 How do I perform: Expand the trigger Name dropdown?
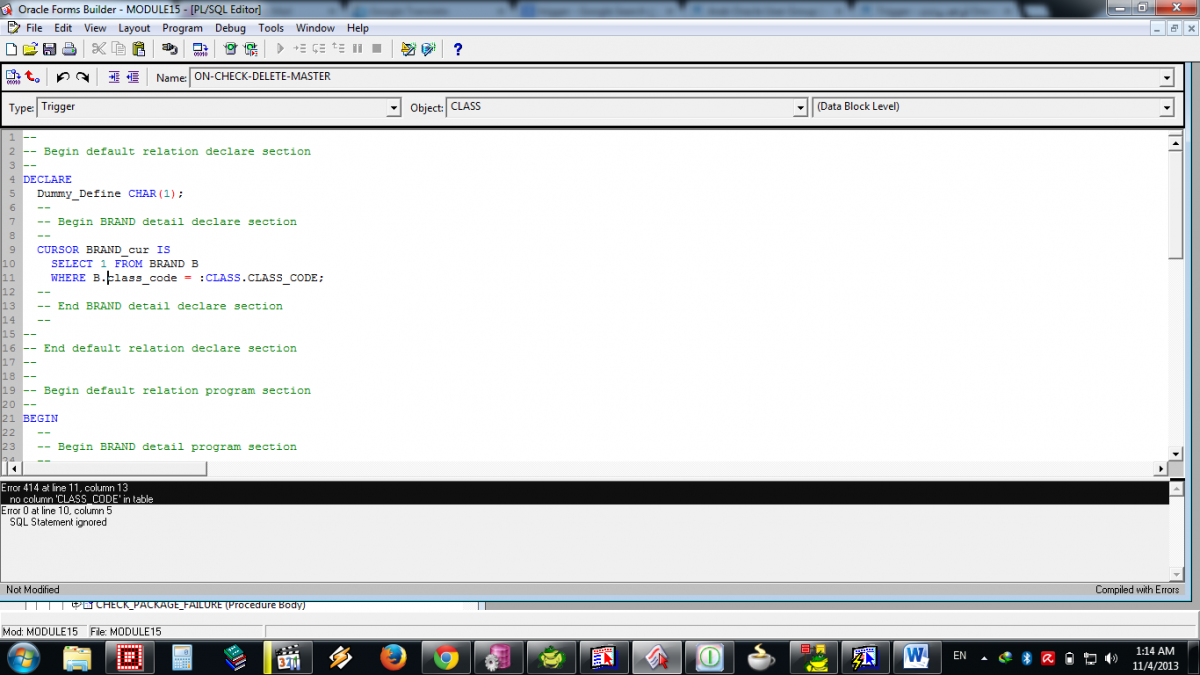1167,78
